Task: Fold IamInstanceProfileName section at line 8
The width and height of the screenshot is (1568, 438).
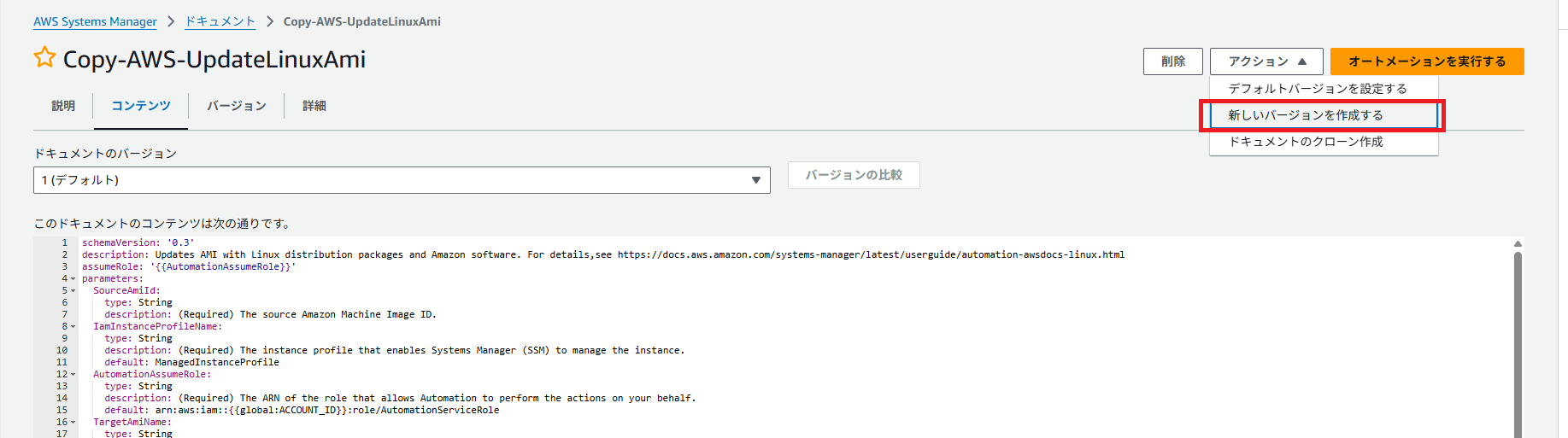Action: click(73, 327)
